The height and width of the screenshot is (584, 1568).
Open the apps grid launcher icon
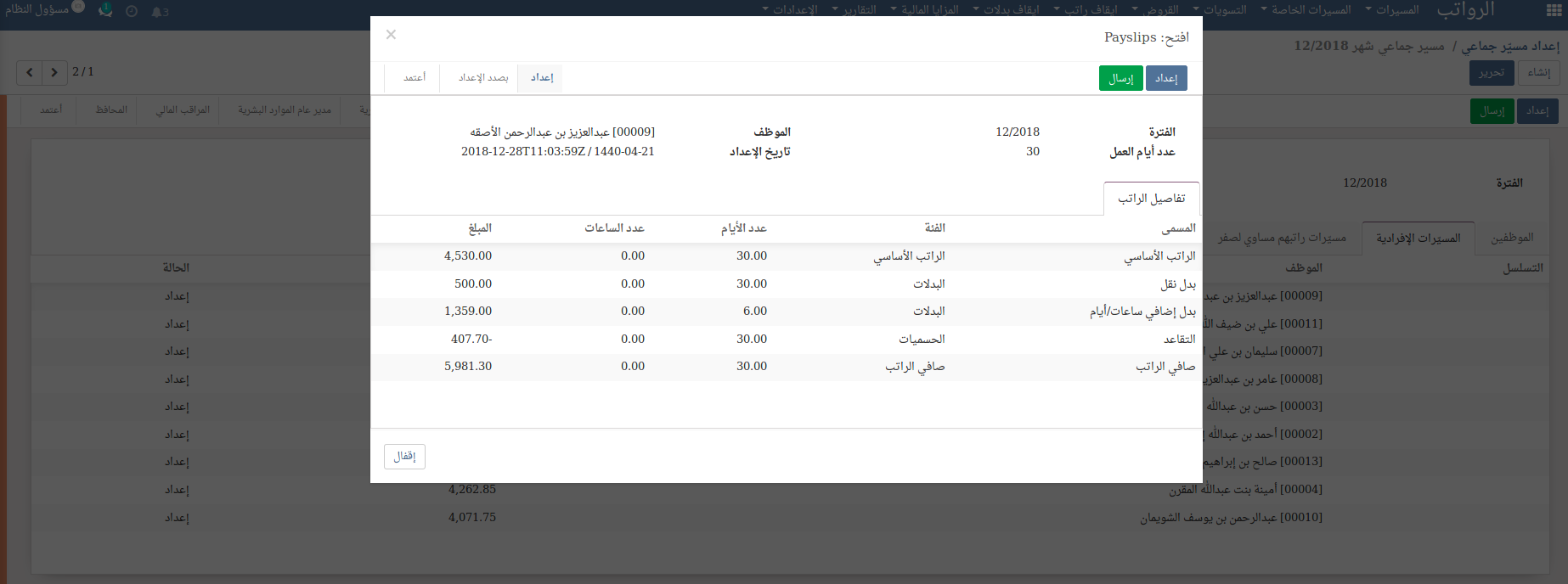click(x=1553, y=11)
